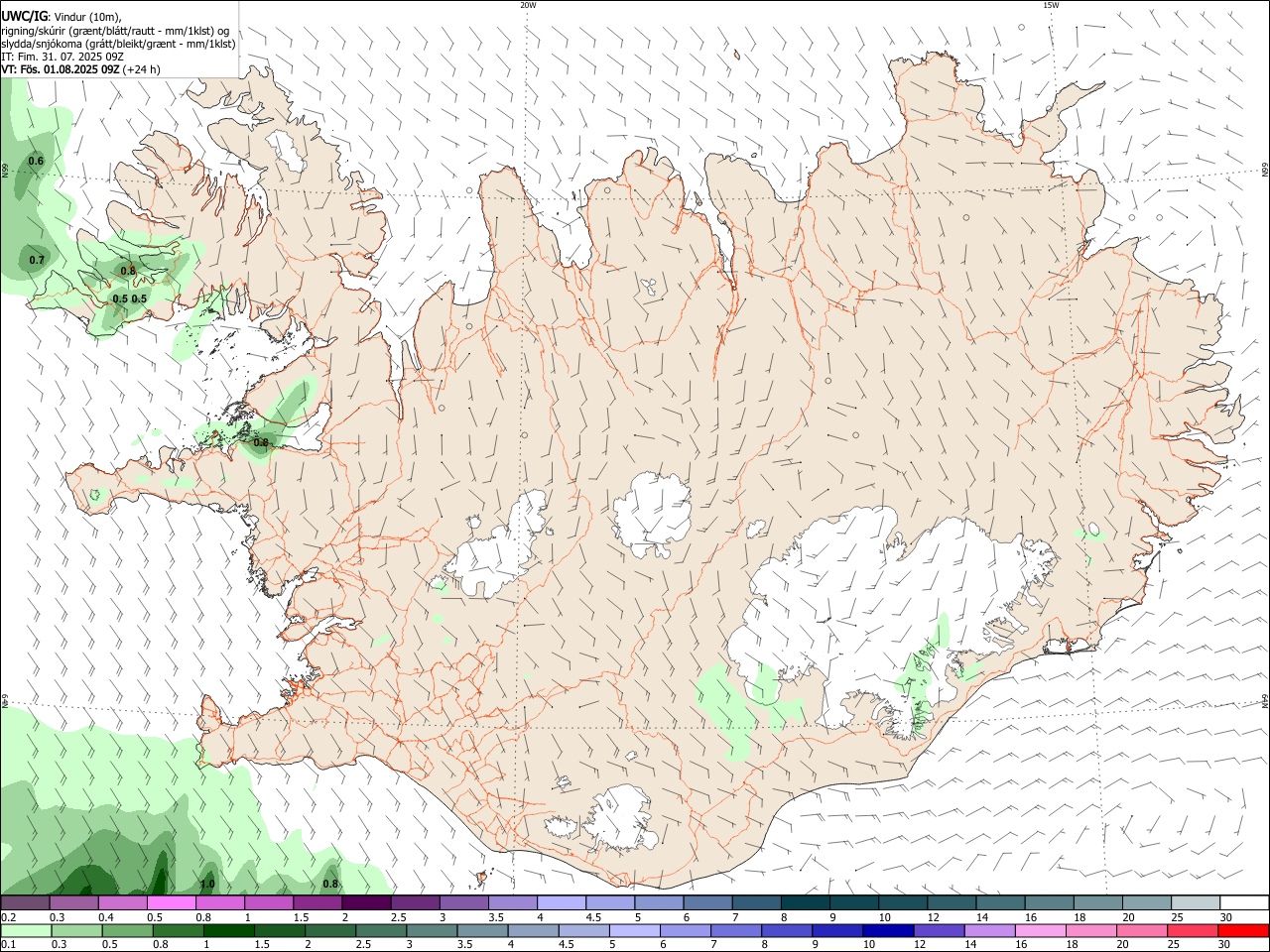Select the 'Vindur (10m)' header label
The height and width of the screenshot is (952, 1270).
[x=87, y=17]
